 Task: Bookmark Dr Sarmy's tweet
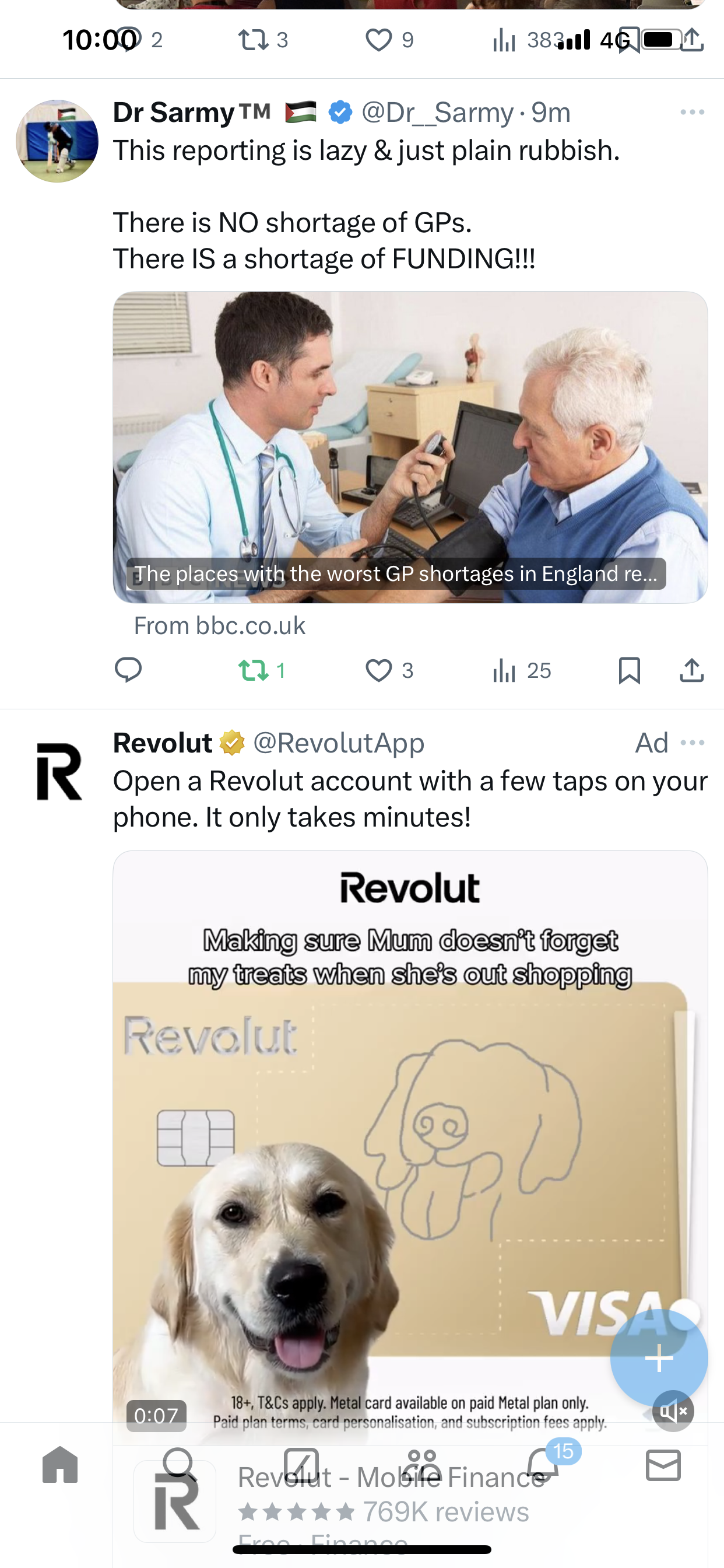[629, 670]
